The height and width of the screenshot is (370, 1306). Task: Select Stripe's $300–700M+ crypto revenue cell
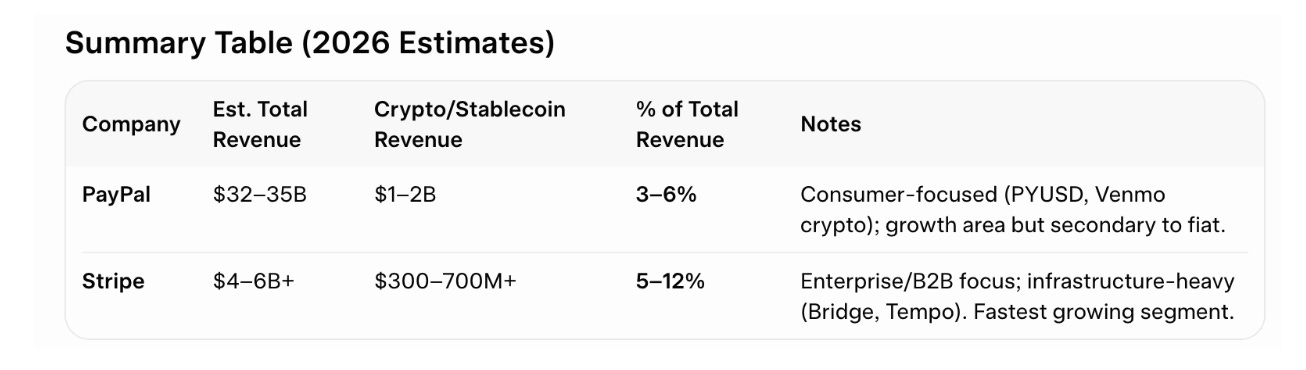tap(445, 282)
